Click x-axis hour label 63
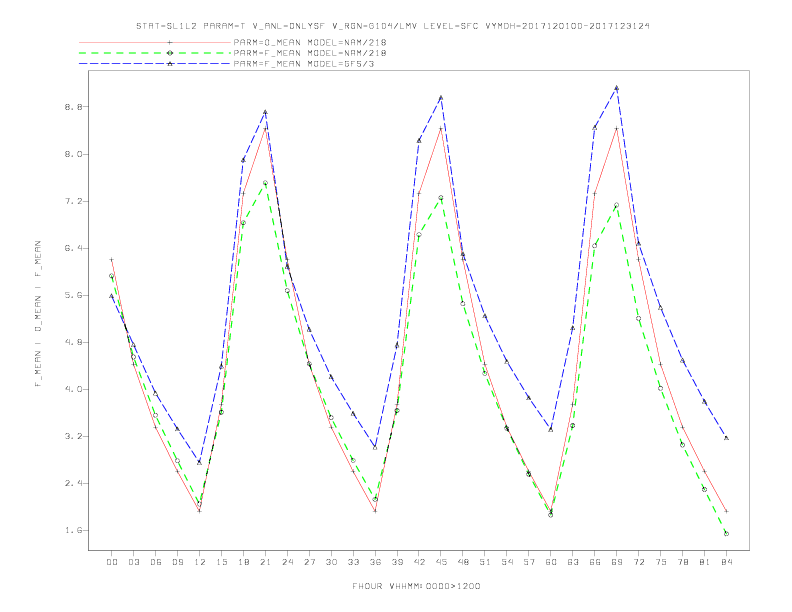792x612 pixels. coord(573,562)
